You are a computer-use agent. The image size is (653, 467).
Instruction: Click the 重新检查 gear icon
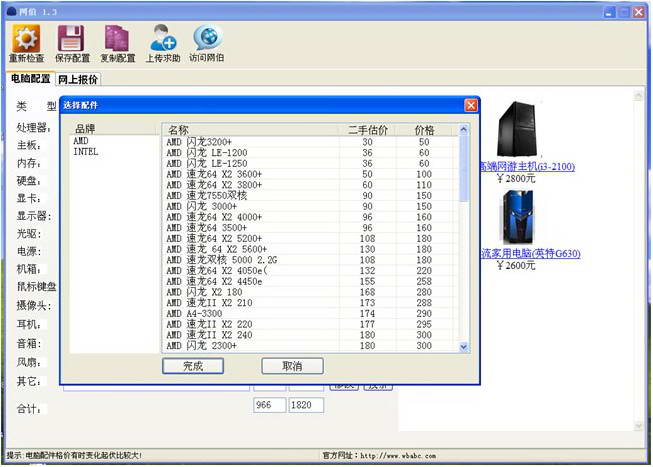(x=26, y=38)
